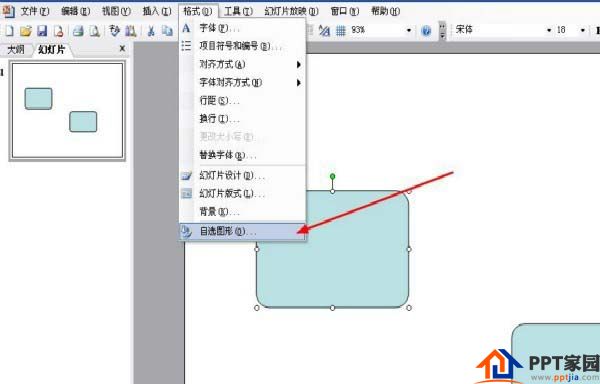Open the 插入 menu
The image size is (600, 384).
157,11
